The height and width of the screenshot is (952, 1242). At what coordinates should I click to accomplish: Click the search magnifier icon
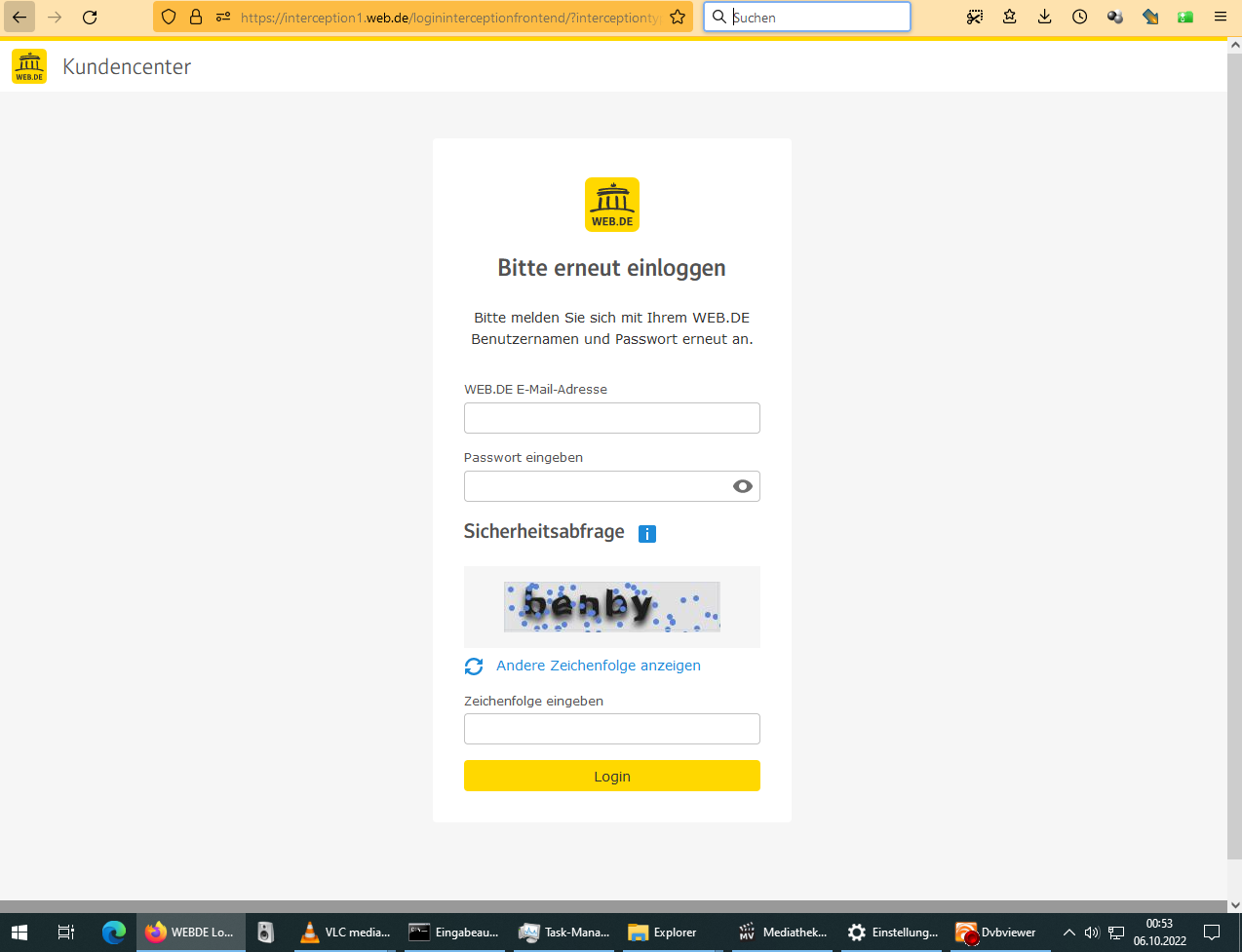[x=719, y=17]
